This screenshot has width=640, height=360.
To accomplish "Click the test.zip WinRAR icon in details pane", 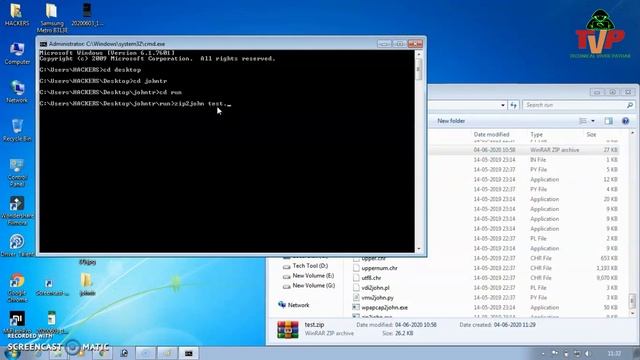I will tap(288, 329).
